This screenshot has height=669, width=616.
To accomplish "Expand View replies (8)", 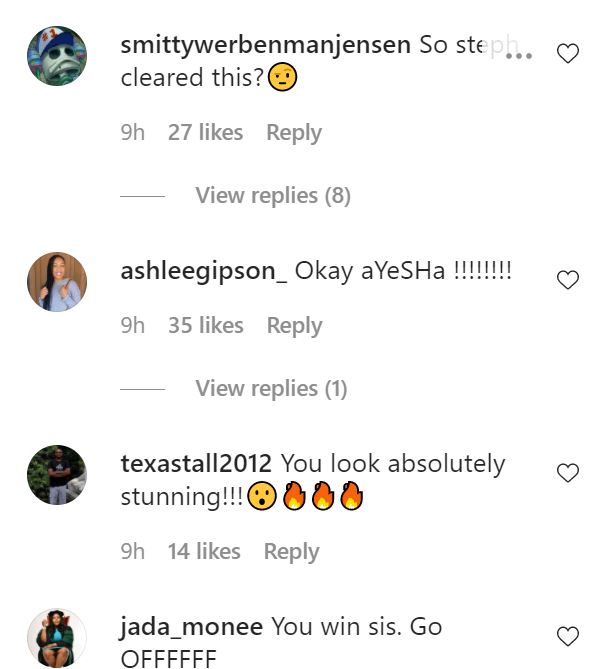I will click(x=273, y=195).
